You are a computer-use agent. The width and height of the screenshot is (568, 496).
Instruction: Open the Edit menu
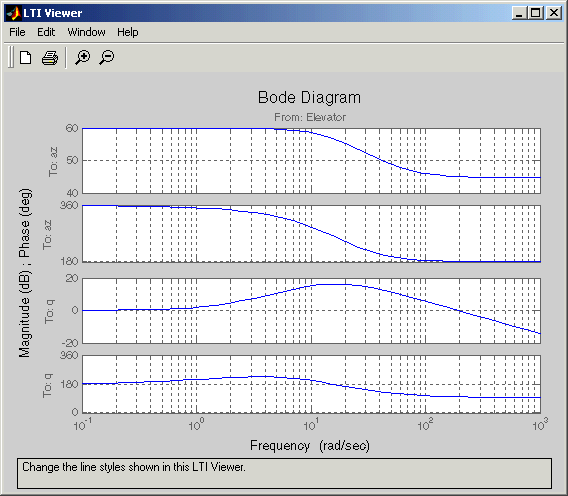point(46,32)
